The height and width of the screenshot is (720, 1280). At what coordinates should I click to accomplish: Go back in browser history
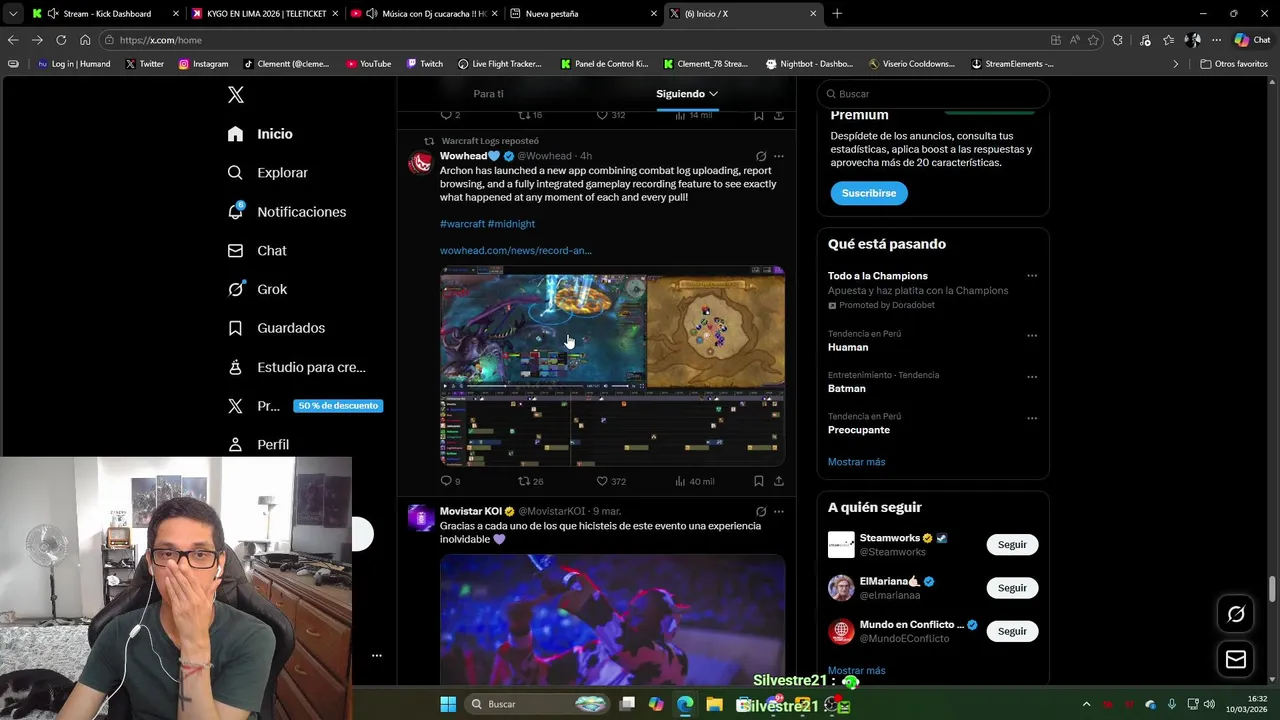click(13, 40)
